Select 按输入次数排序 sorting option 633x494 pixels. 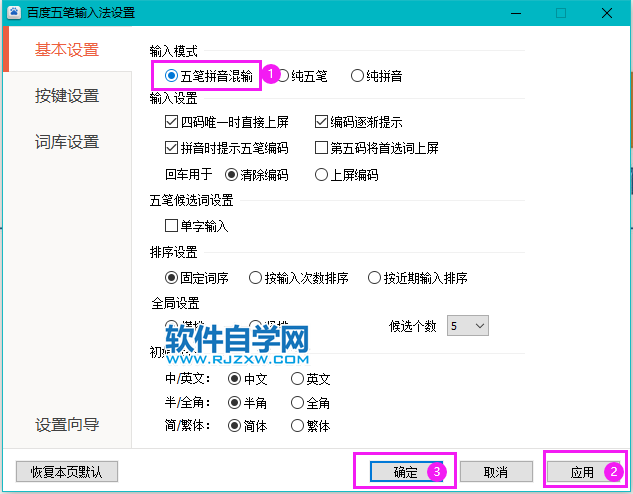[x=256, y=278]
